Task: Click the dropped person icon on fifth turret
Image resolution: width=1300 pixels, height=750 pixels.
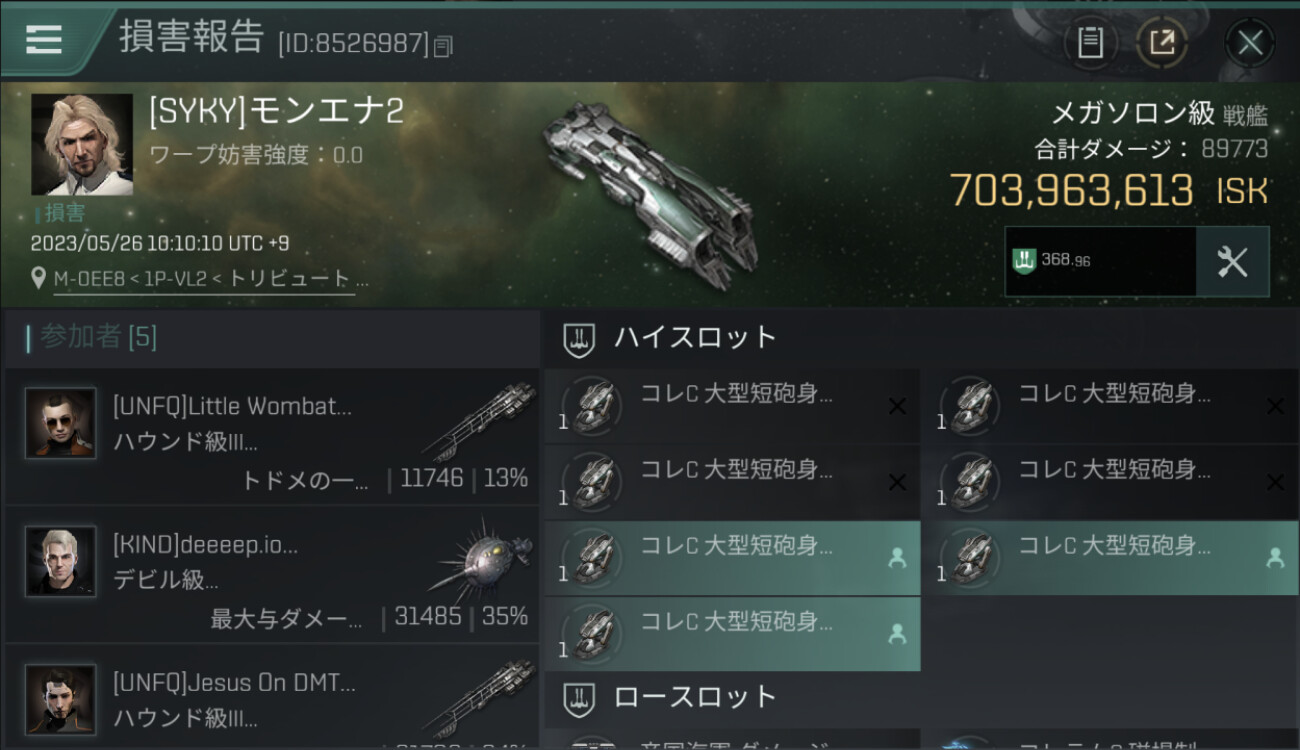Action: [x=897, y=558]
